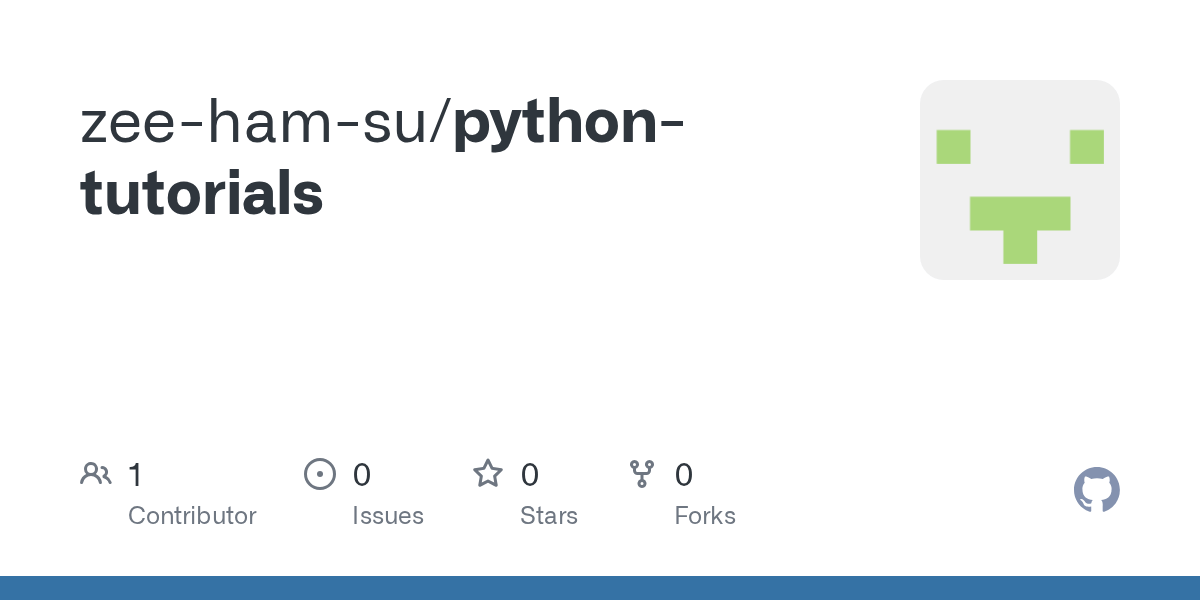Viewport: 1200px width, 600px height.
Task: Click the forks branch icon
Action: tap(642, 474)
